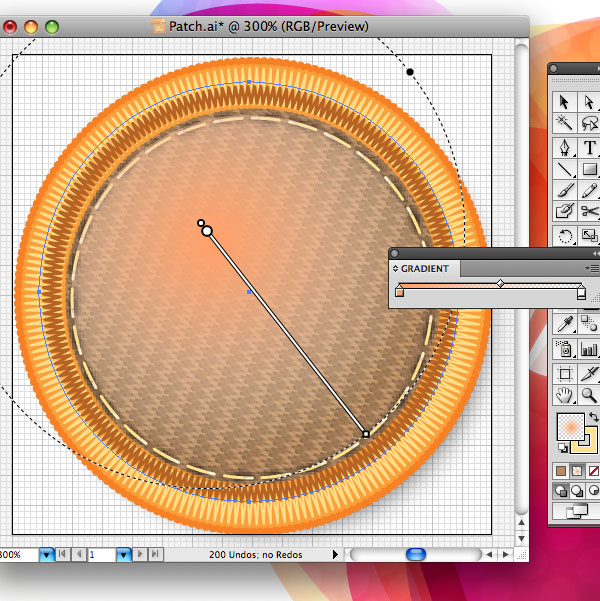Set paint mode to Gradient

pos(577,471)
